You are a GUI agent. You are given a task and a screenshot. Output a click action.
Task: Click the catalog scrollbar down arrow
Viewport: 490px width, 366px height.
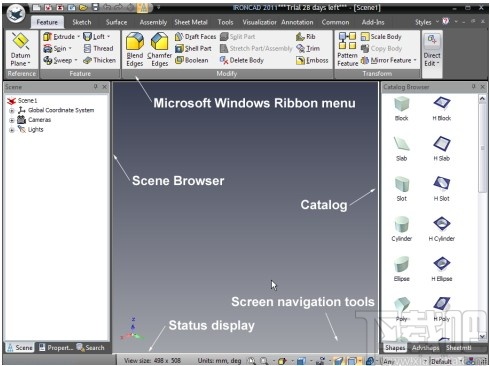tap(482, 336)
